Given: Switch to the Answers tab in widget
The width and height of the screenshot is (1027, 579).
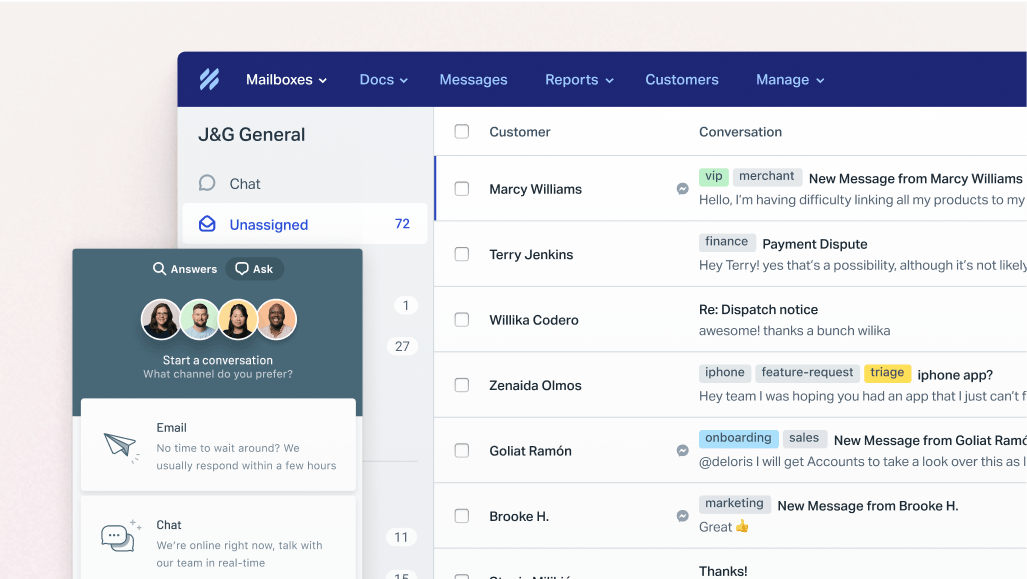Looking at the screenshot, I should (x=185, y=269).
